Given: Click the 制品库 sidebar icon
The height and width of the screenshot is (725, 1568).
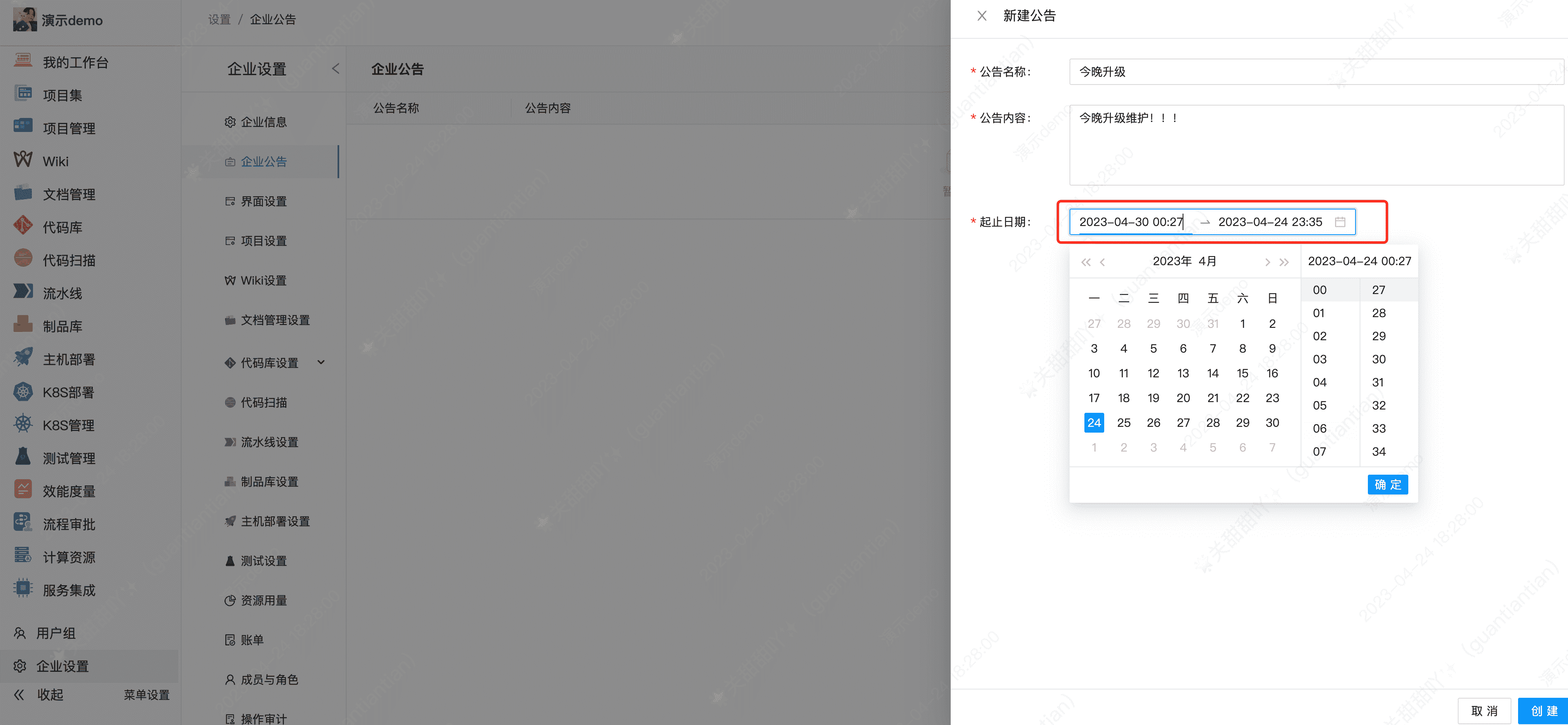Looking at the screenshot, I should [23, 325].
